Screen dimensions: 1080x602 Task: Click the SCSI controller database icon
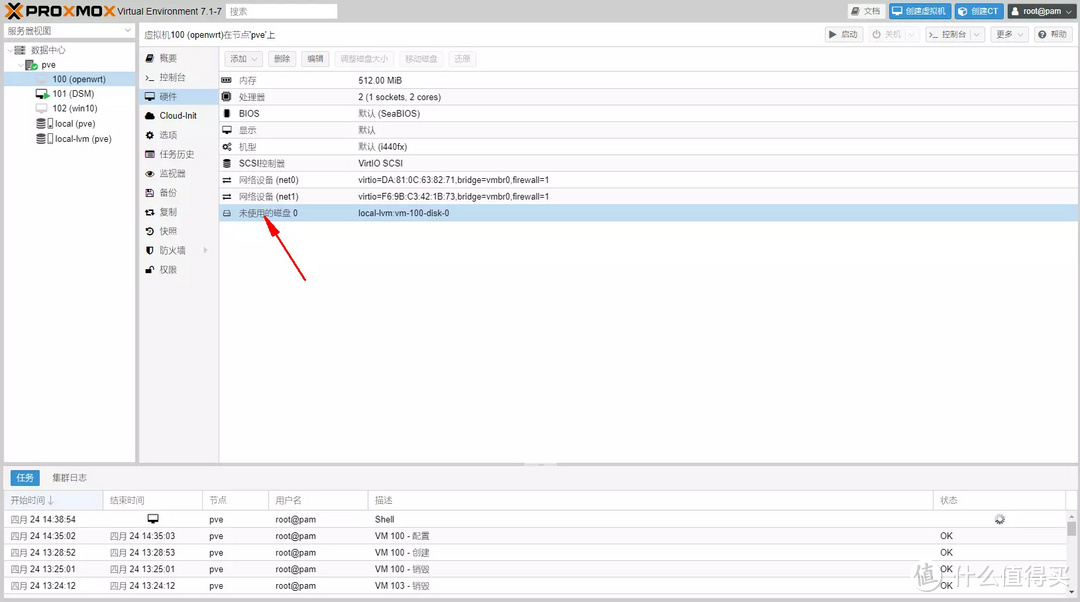227,163
